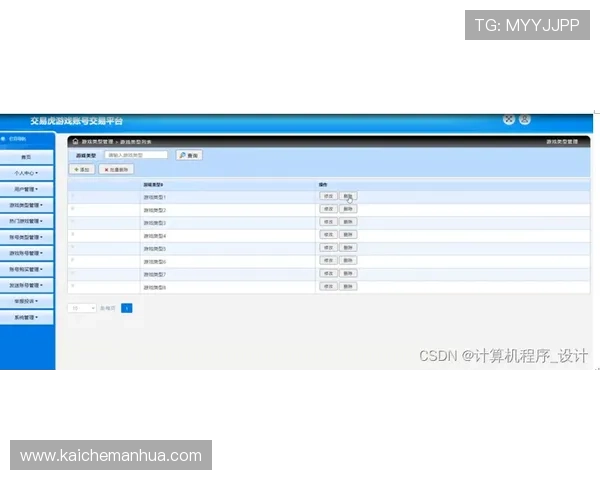Image resolution: width=600 pixels, height=480 pixels.
Task: Click the 查询 search button with magnifier
Action: (x=189, y=155)
